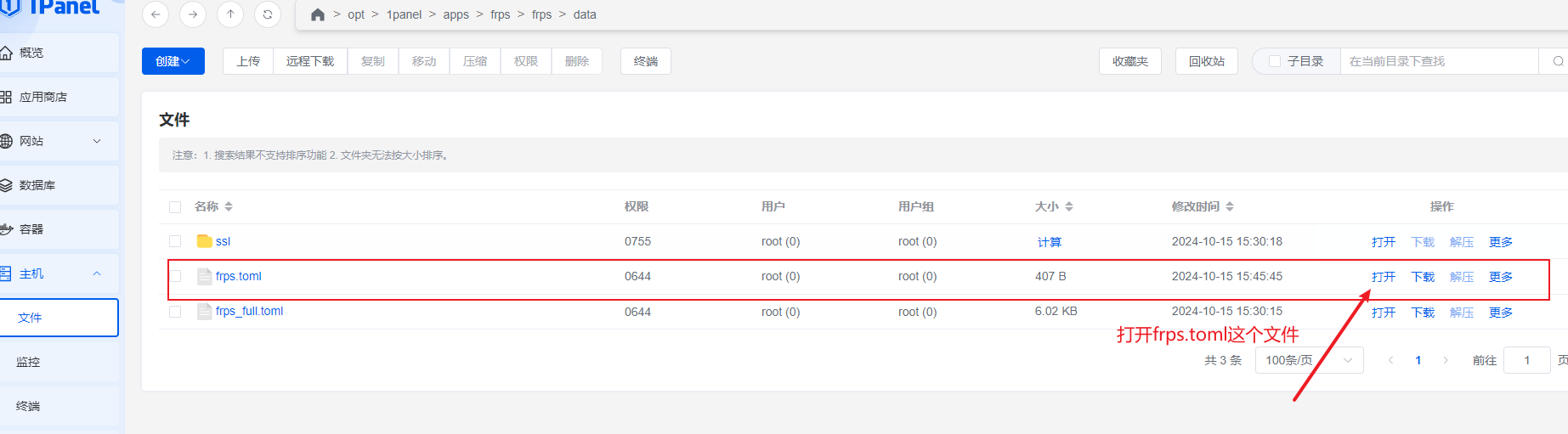The image size is (1568, 434).
Task: Click the 复制 copy button
Action: pos(373,61)
